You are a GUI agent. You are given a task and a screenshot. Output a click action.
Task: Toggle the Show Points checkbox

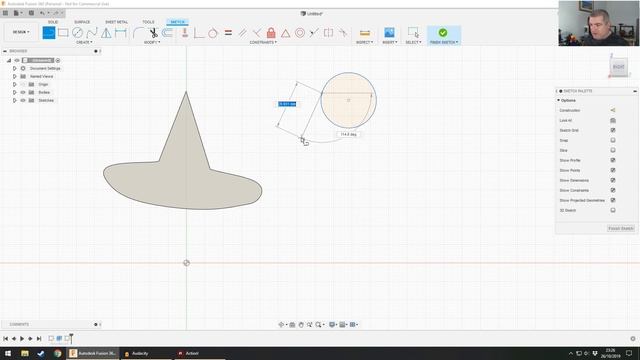click(x=613, y=170)
